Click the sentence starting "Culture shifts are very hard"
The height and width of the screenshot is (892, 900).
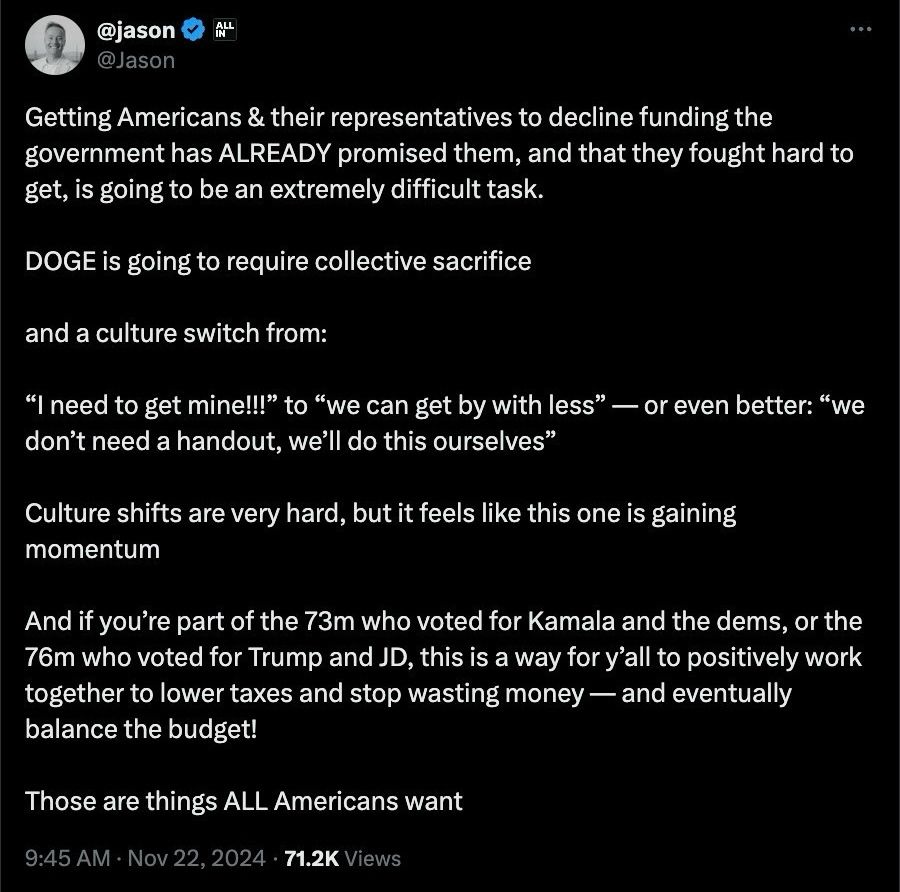pos(380,514)
